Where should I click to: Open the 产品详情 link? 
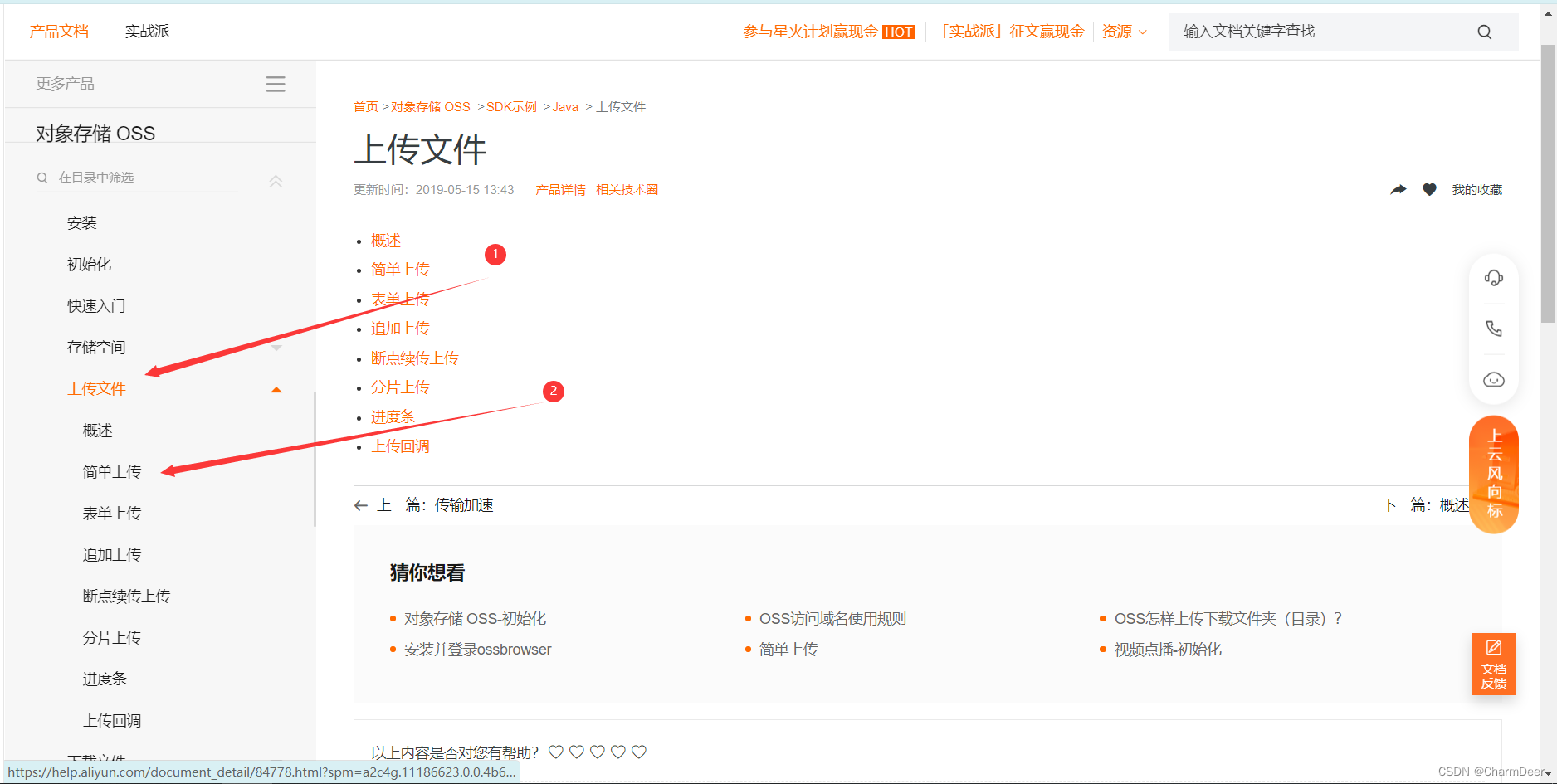click(x=560, y=190)
